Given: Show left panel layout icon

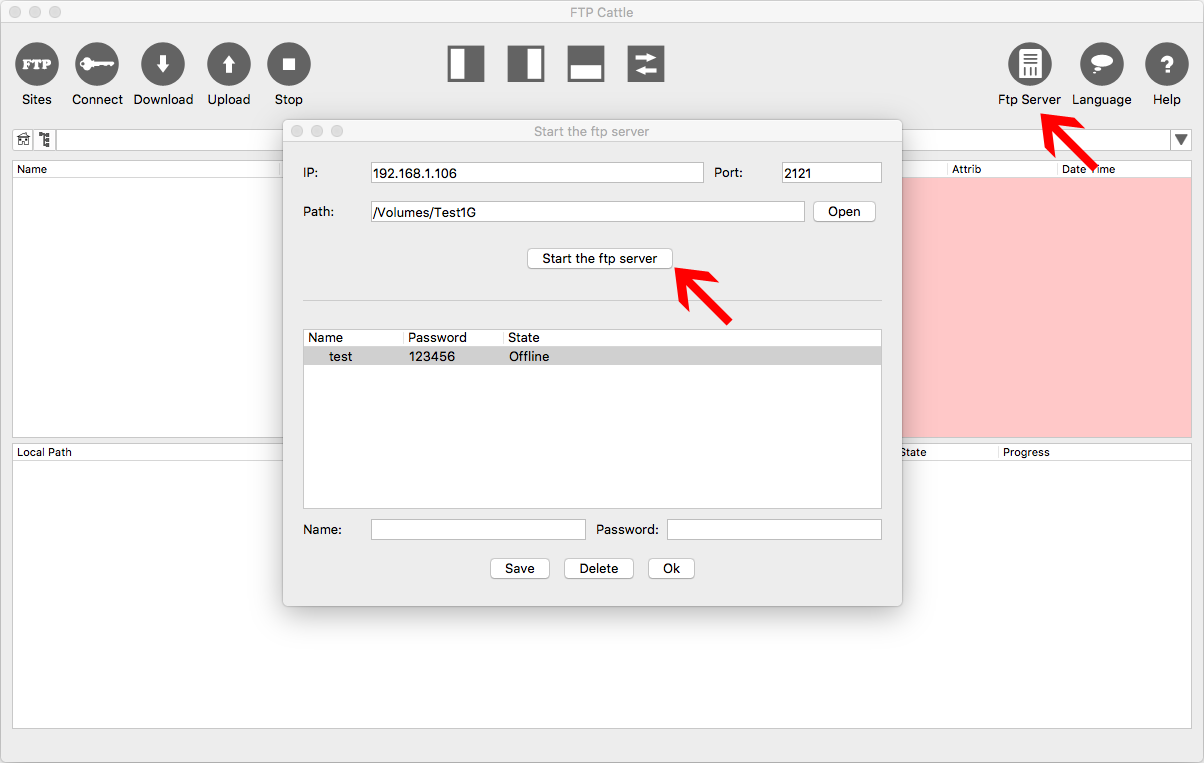Looking at the screenshot, I should (x=466, y=64).
